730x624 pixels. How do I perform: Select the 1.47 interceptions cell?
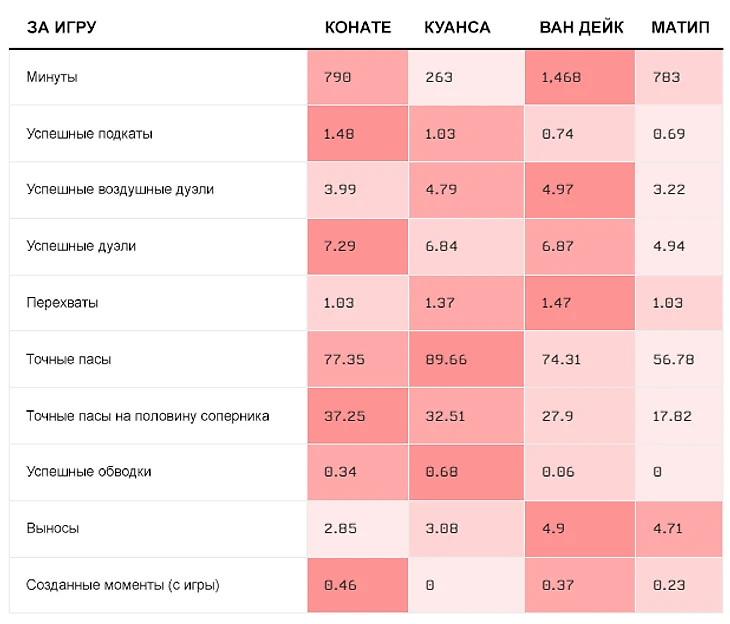(580, 303)
